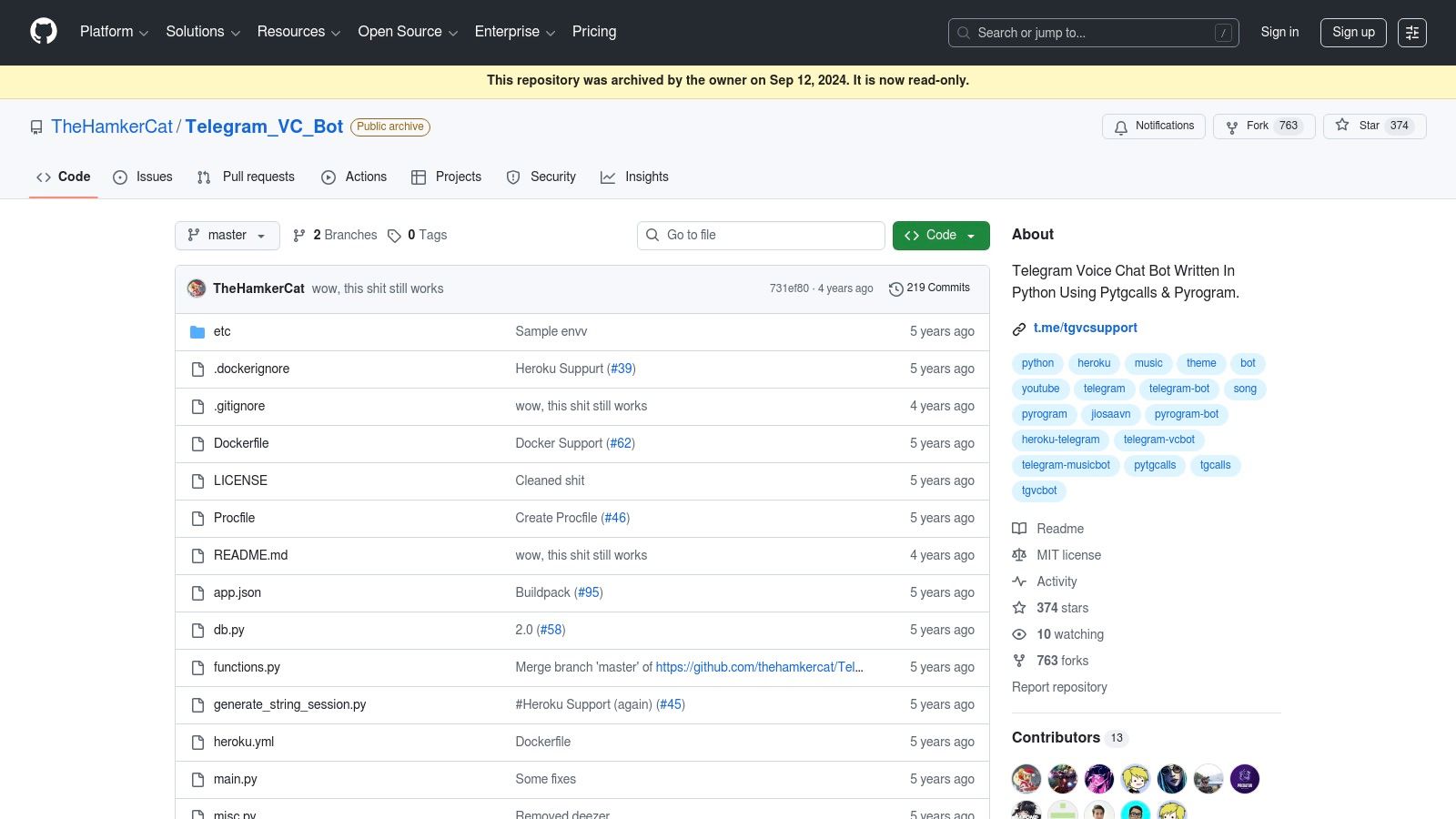This screenshot has height=819, width=1456.
Task: Click the star icon beside 374 stars
Action: point(1019,608)
